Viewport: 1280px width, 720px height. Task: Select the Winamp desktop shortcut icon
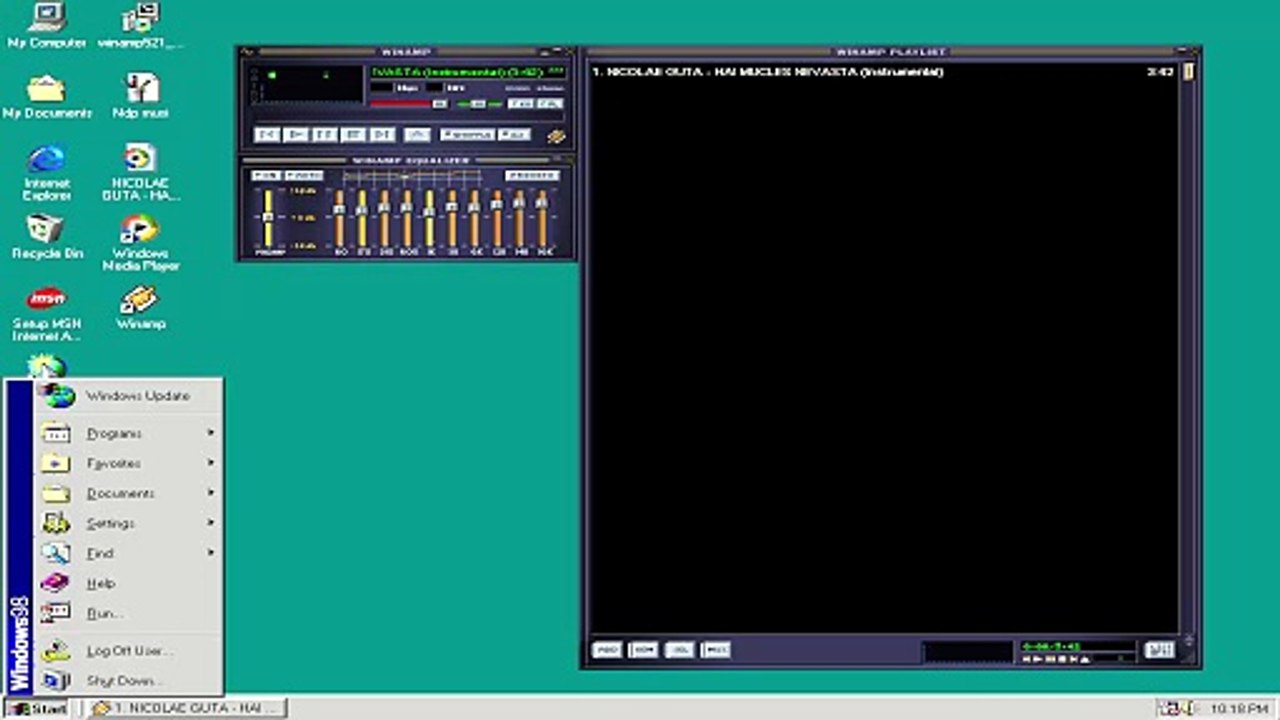click(x=141, y=307)
